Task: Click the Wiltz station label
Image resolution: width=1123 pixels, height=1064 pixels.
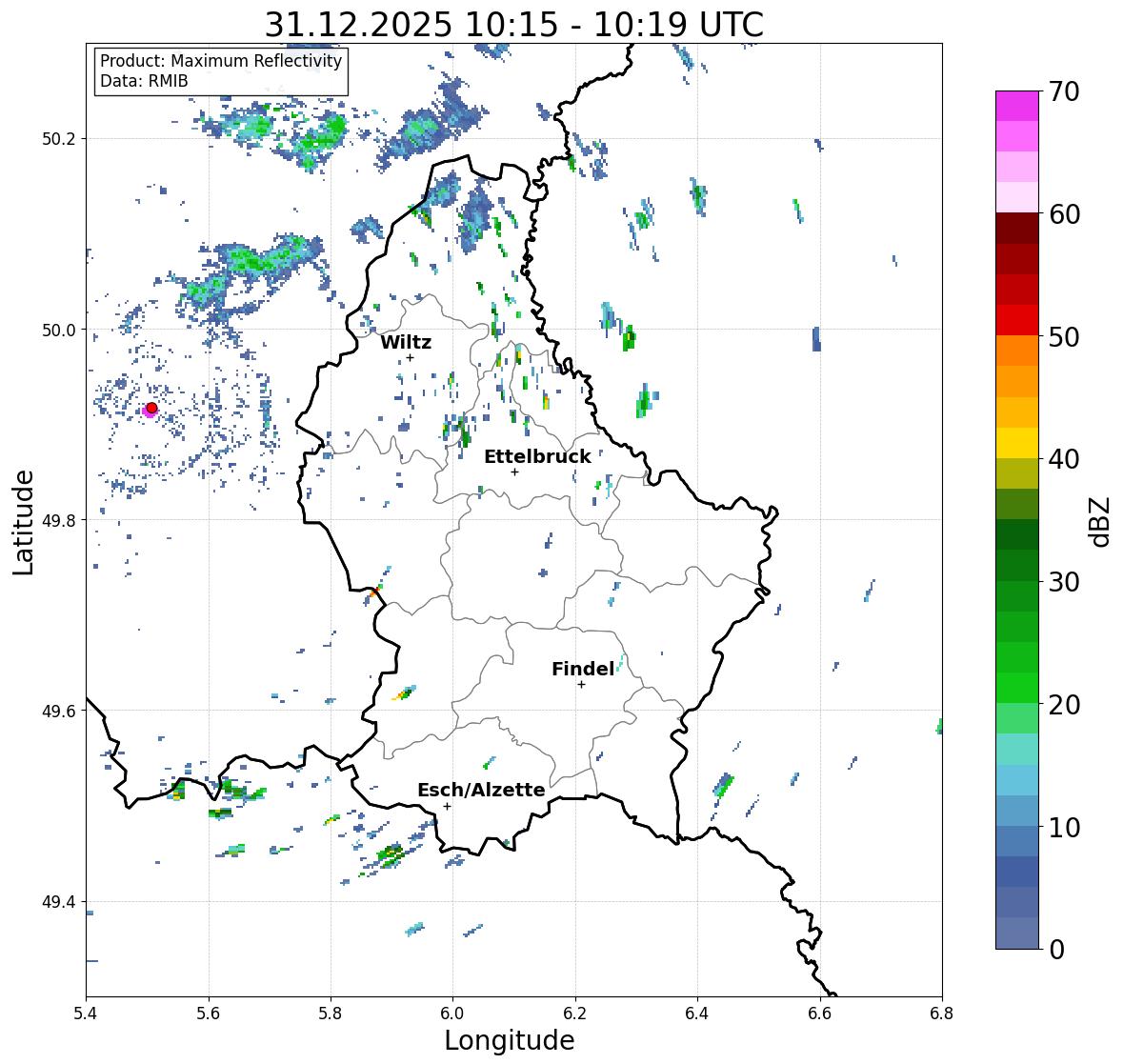Action: (406, 342)
